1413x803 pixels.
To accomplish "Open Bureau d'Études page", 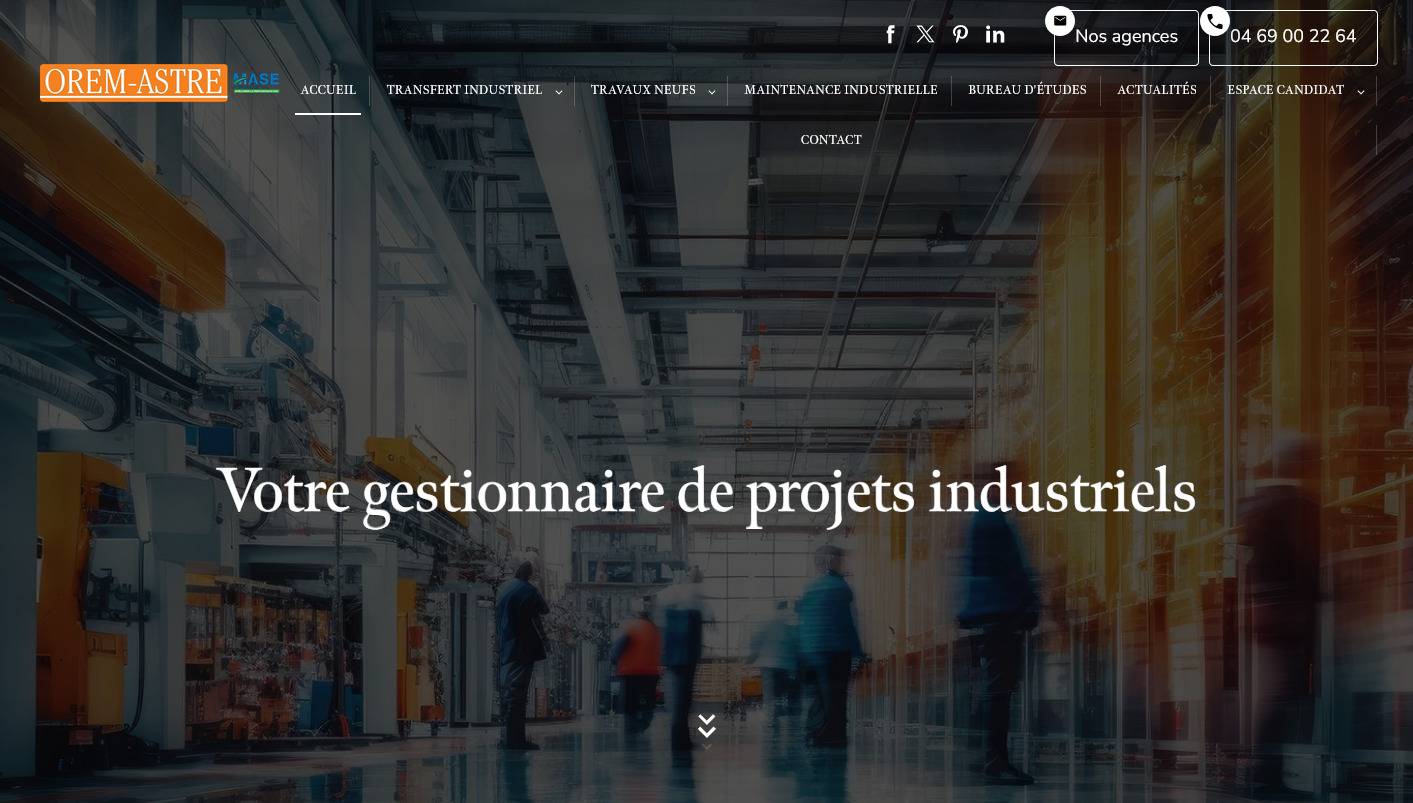I will [x=1027, y=90].
